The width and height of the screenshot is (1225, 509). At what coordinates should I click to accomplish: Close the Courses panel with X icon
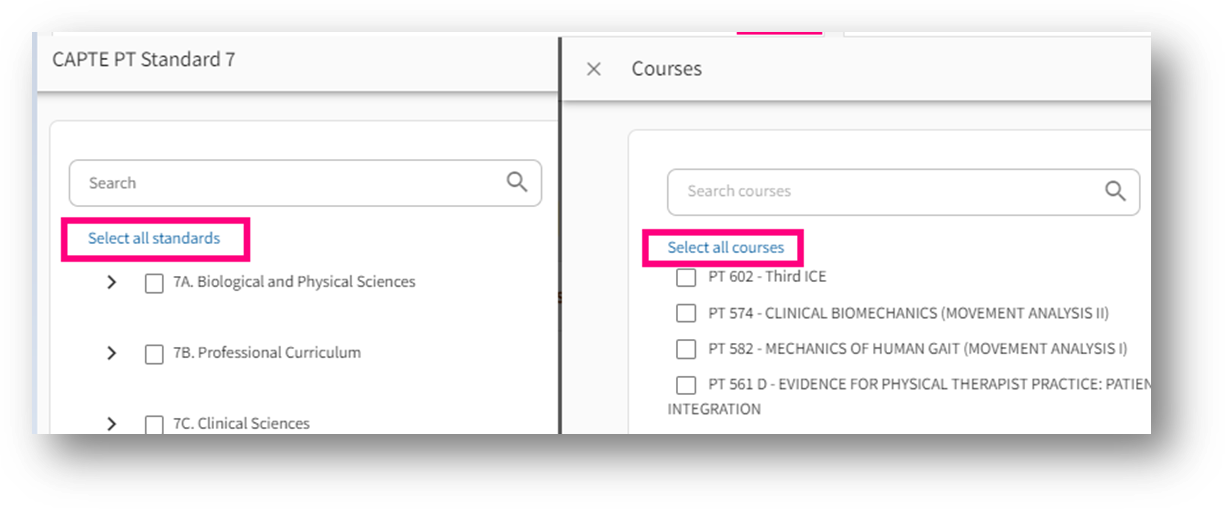(x=594, y=69)
